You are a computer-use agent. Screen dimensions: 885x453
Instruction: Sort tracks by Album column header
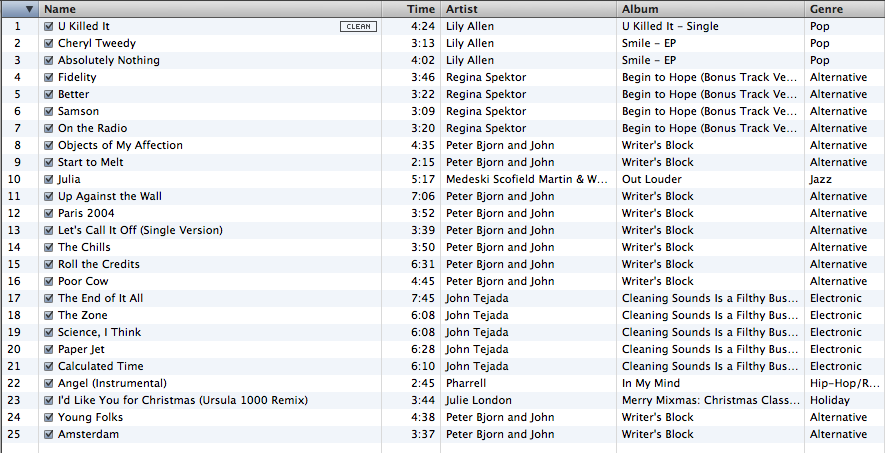click(711, 9)
